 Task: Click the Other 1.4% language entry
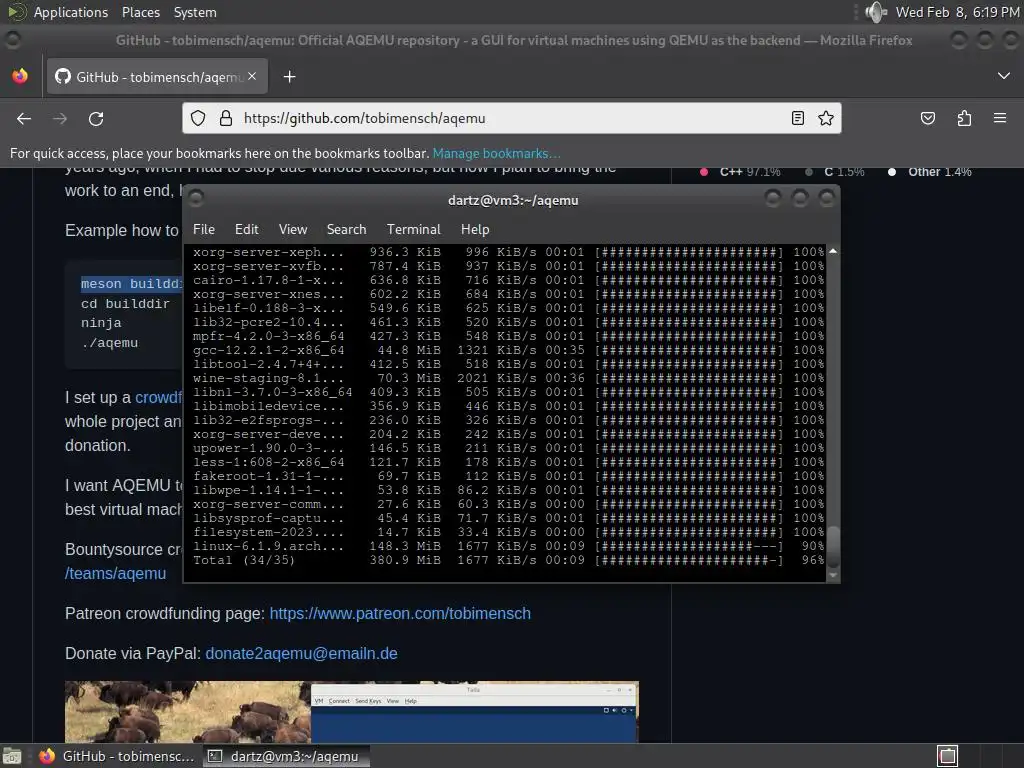[930, 172]
